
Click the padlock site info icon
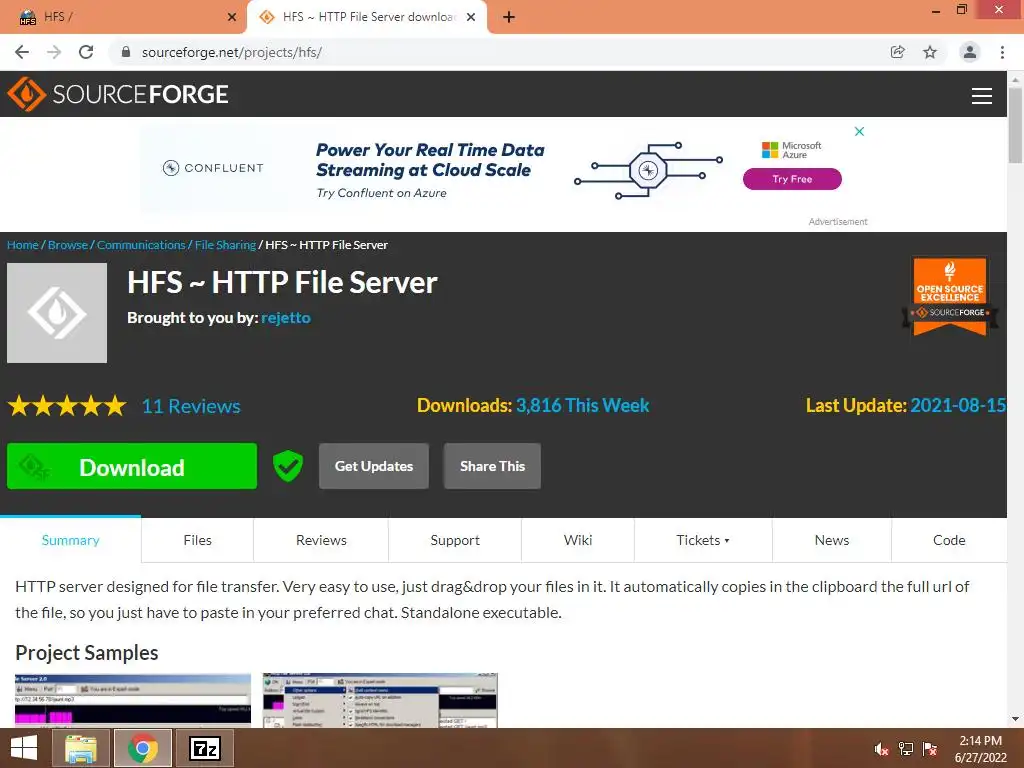tap(126, 52)
